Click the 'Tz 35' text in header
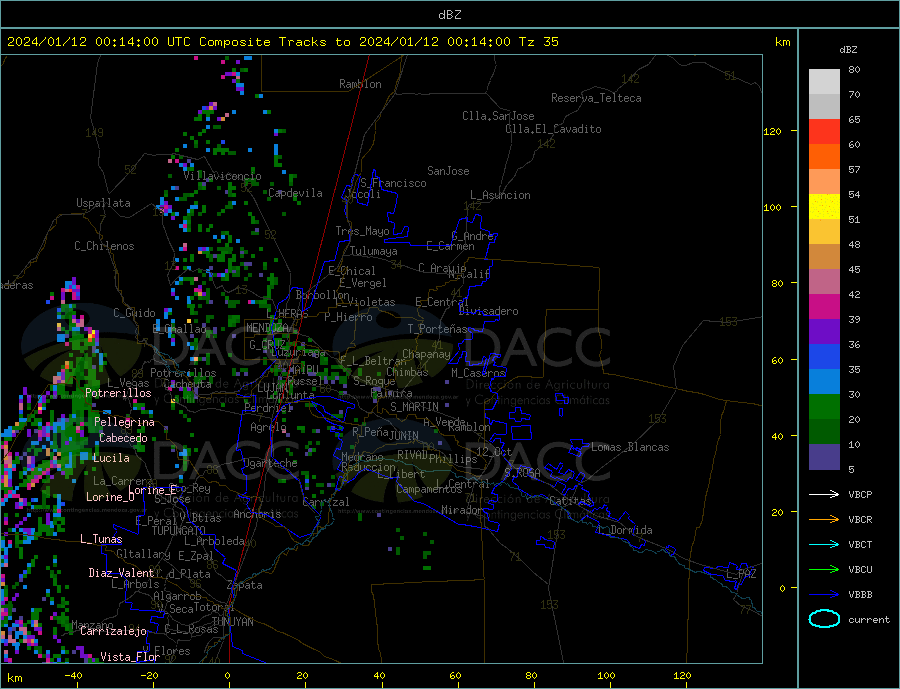Viewport: 900px width, 689px height. click(x=538, y=42)
